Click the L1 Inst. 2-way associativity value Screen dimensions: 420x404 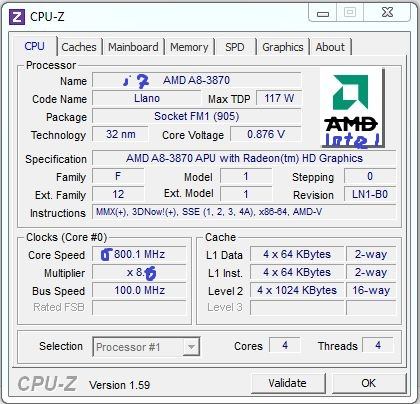coord(371,272)
